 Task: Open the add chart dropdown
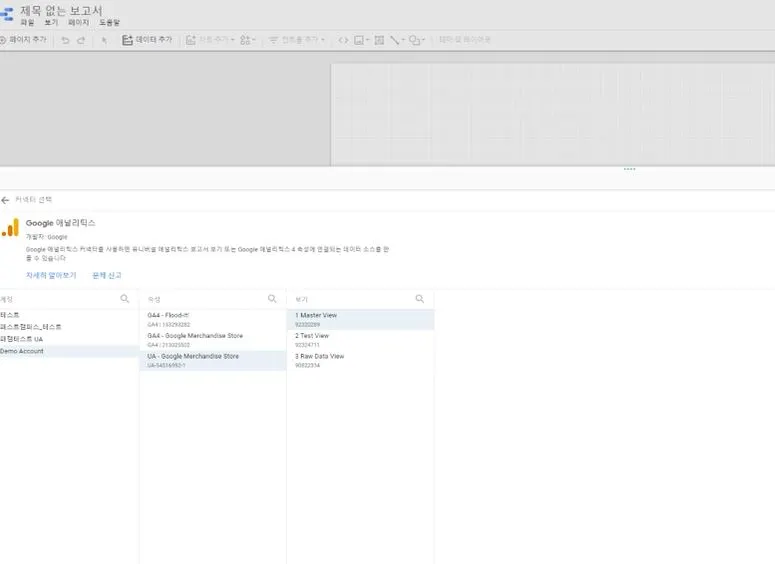(x=210, y=40)
